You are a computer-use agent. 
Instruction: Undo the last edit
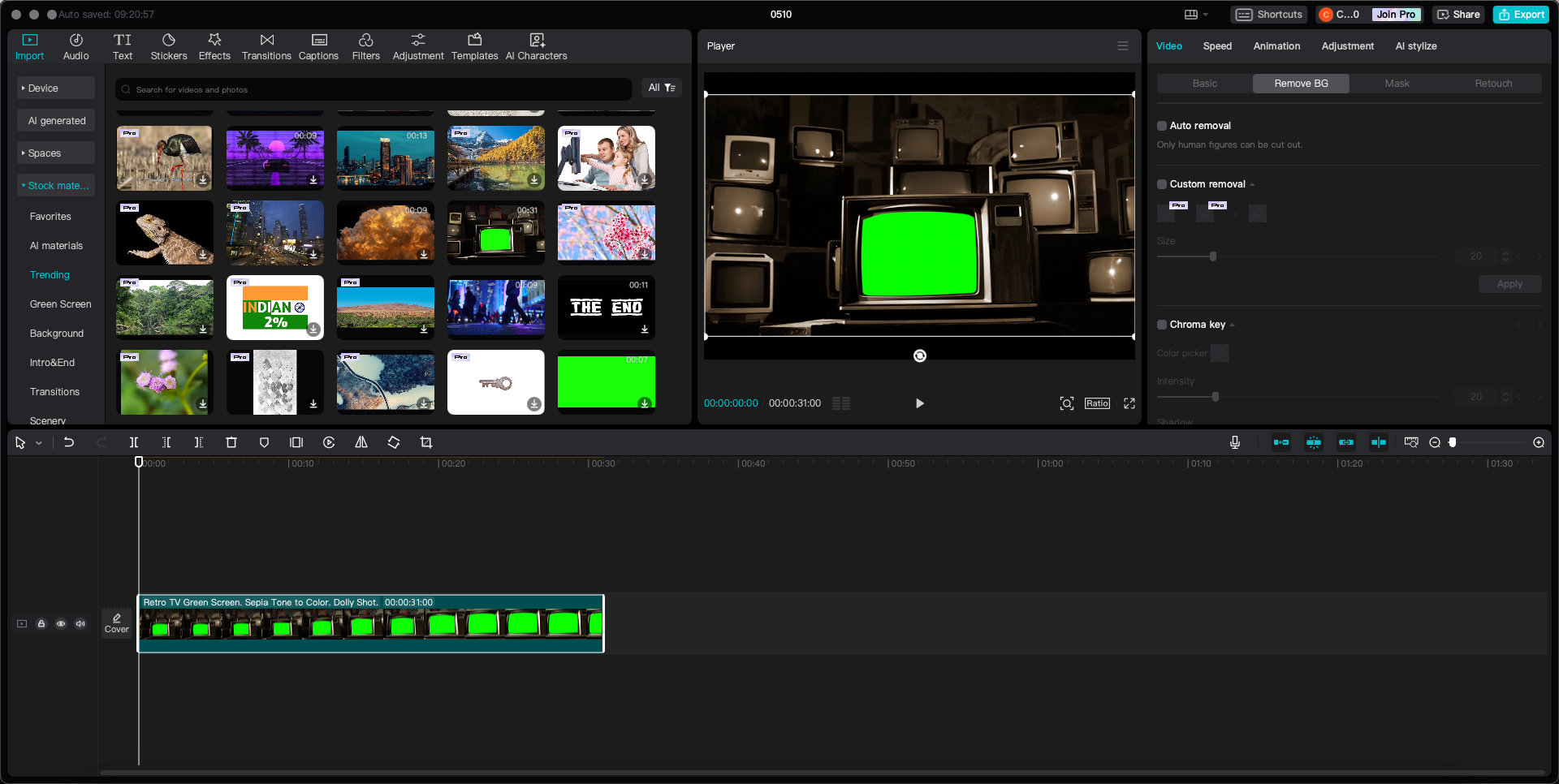coord(69,442)
